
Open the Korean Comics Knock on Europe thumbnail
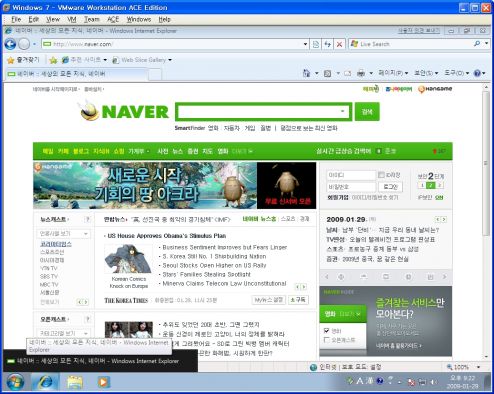[x=129, y=259]
